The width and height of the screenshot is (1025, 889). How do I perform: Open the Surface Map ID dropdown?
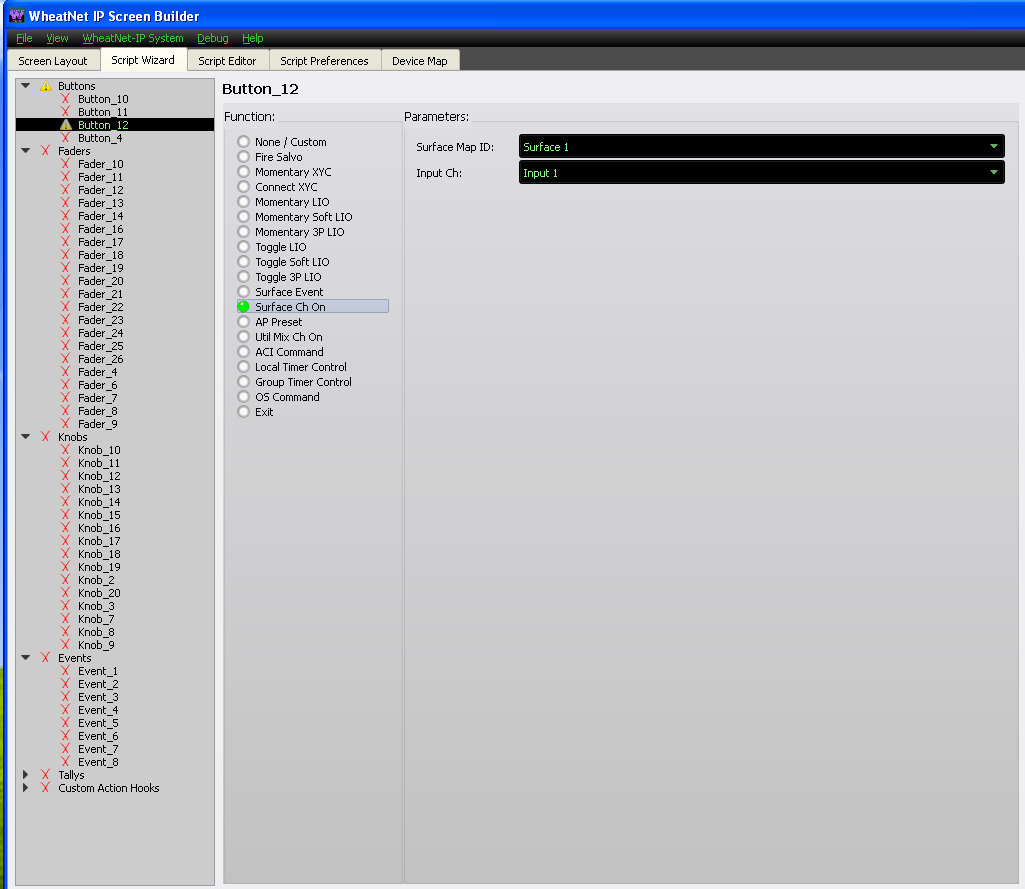tap(993, 146)
